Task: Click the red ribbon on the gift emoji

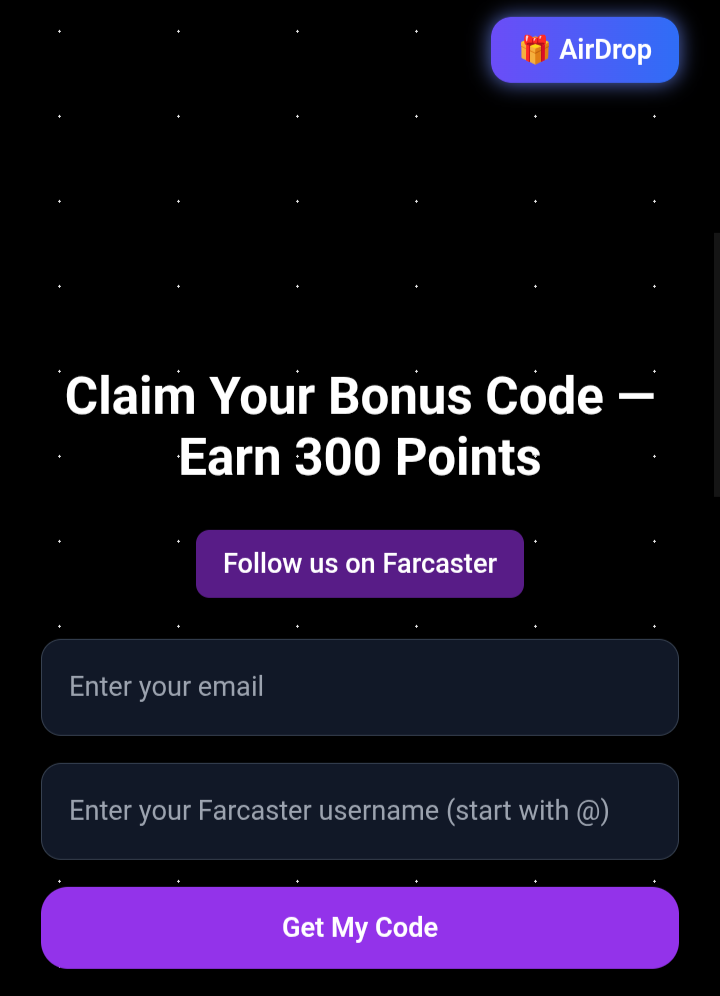Action: (534, 44)
